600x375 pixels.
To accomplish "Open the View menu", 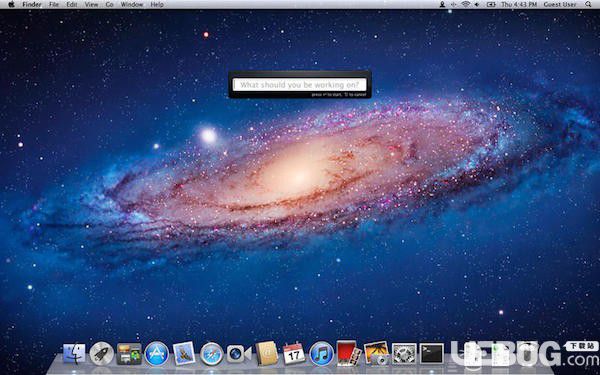I will [x=91, y=4].
